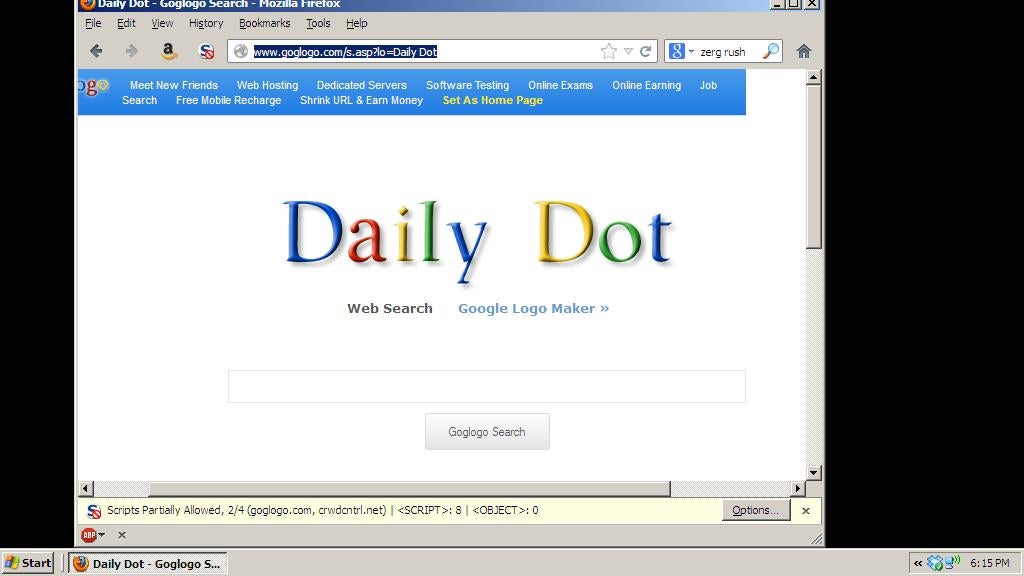Click the system tray clock
1024x576 pixels.
990,563
